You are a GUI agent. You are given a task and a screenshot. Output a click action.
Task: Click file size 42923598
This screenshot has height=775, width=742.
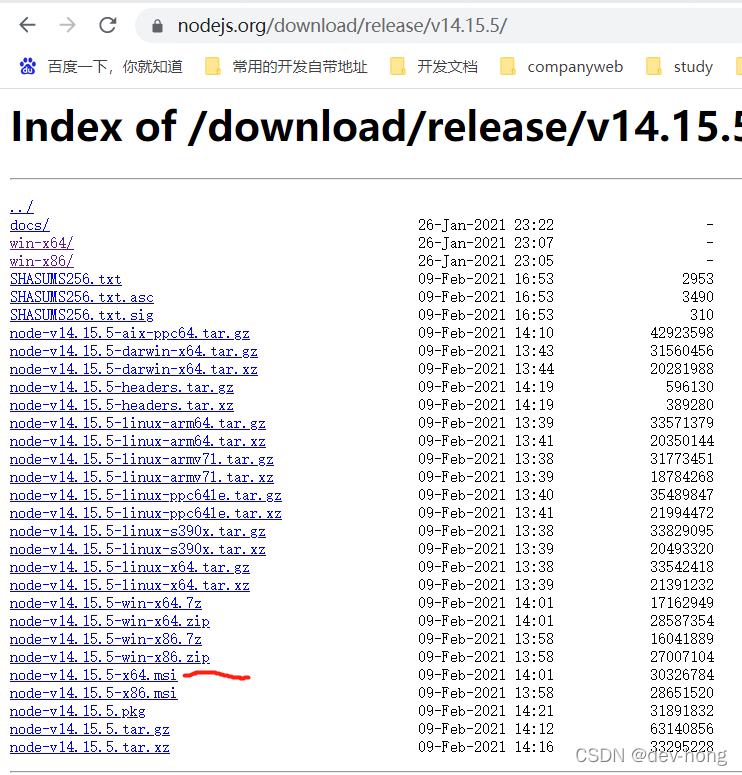coord(682,333)
